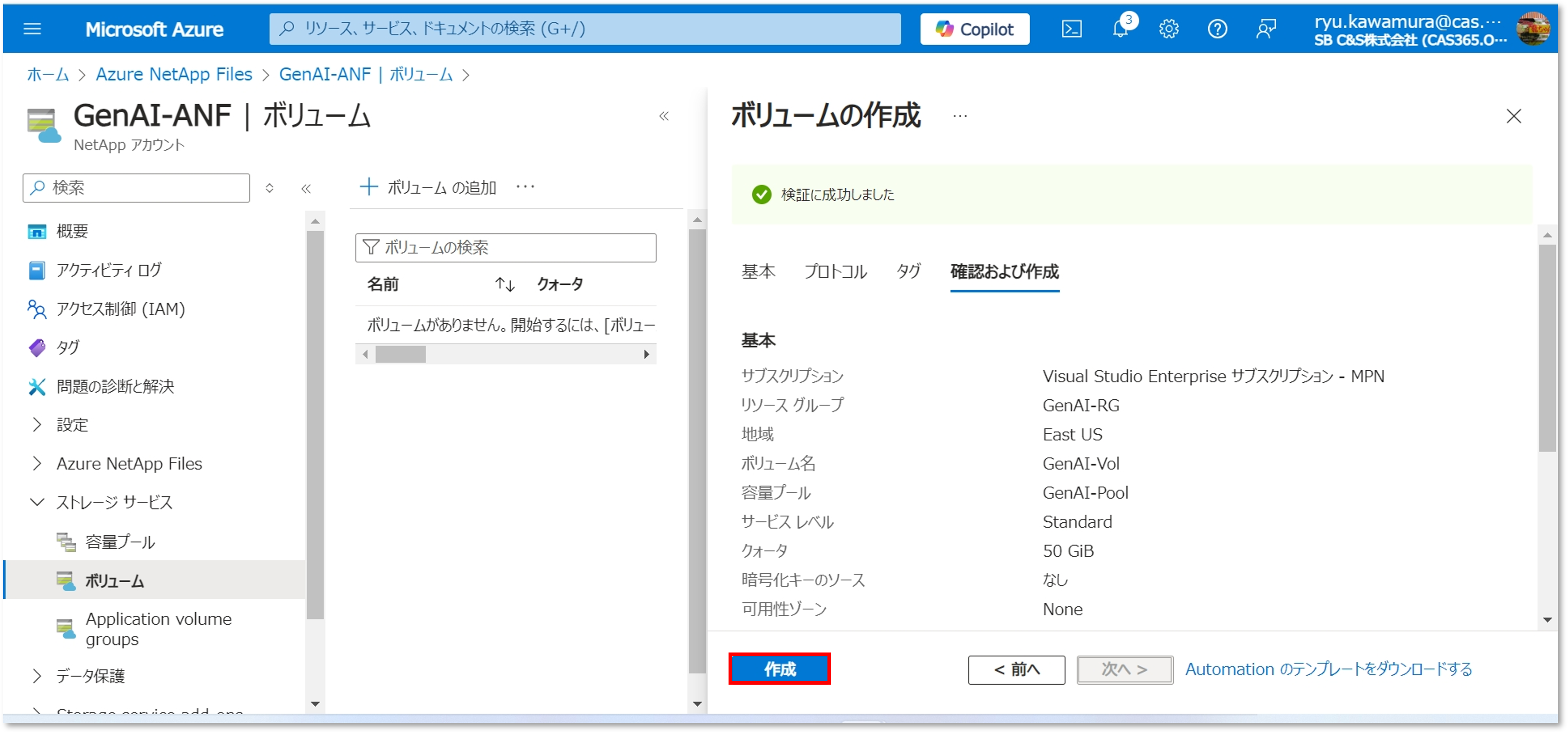Click the クォータ column header
This screenshot has height=733, width=1568.
click(560, 284)
